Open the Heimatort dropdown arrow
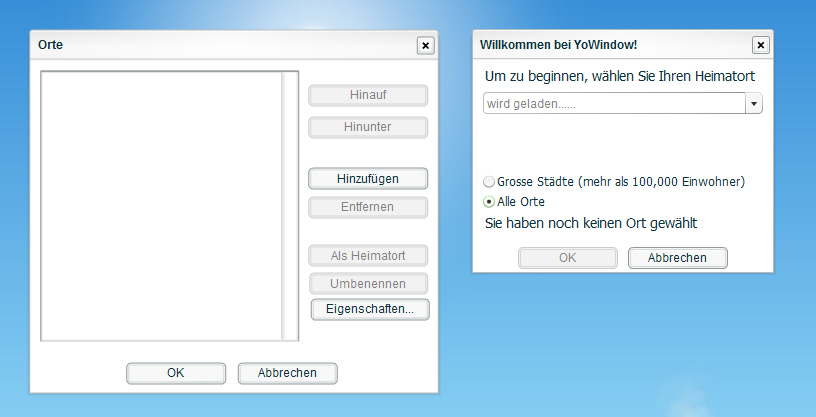 point(754,104)
